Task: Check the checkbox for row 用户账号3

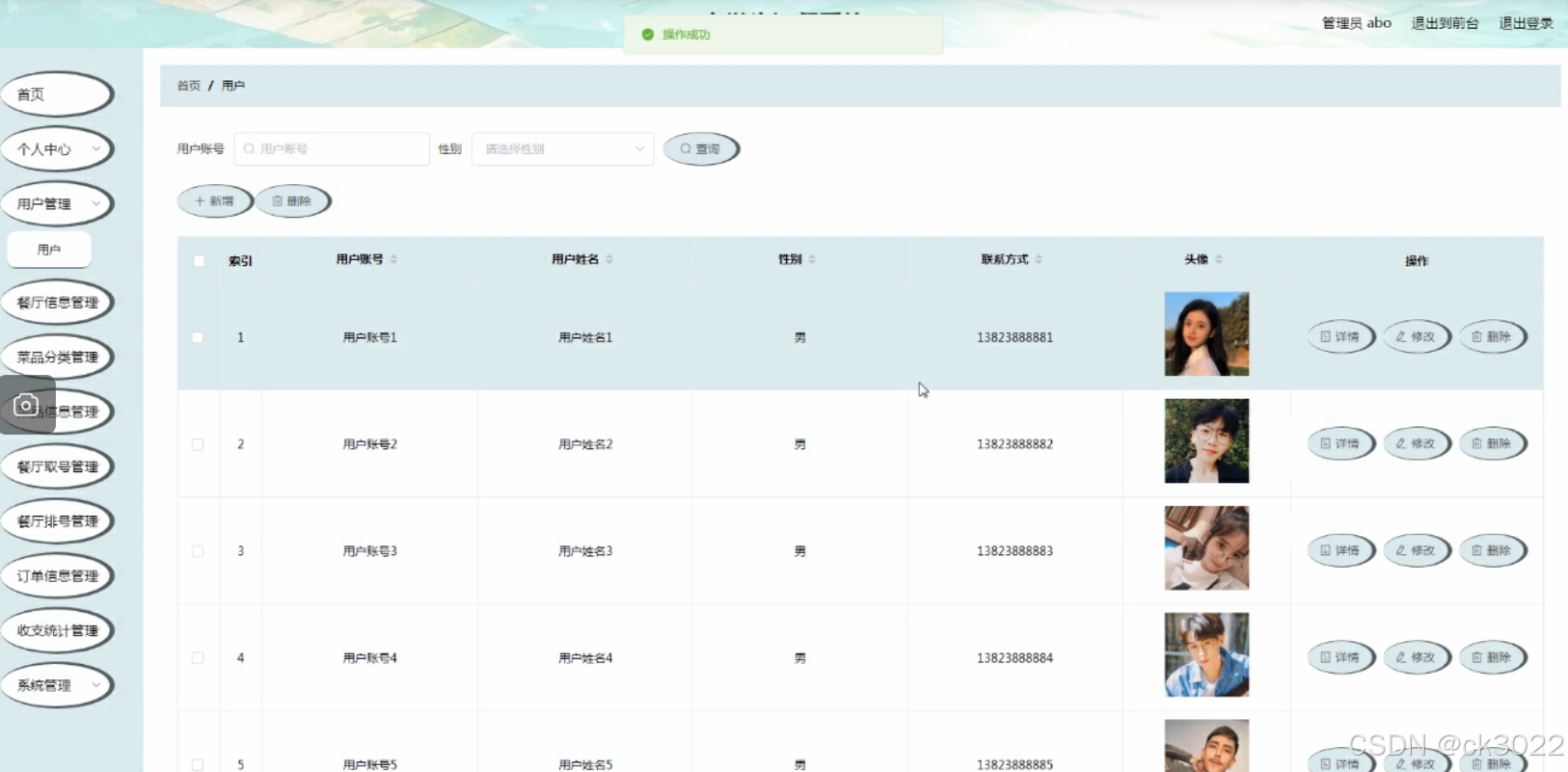Action: pos(198,551)
